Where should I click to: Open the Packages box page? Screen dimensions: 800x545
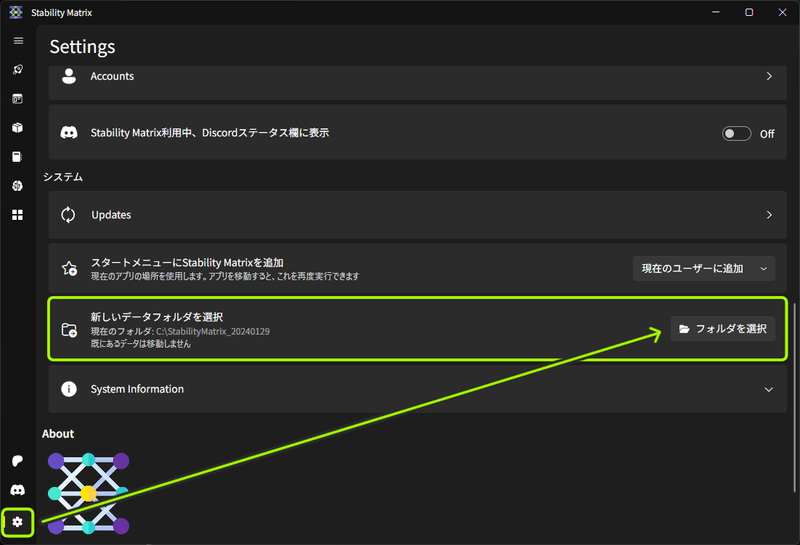click(18, 128)
